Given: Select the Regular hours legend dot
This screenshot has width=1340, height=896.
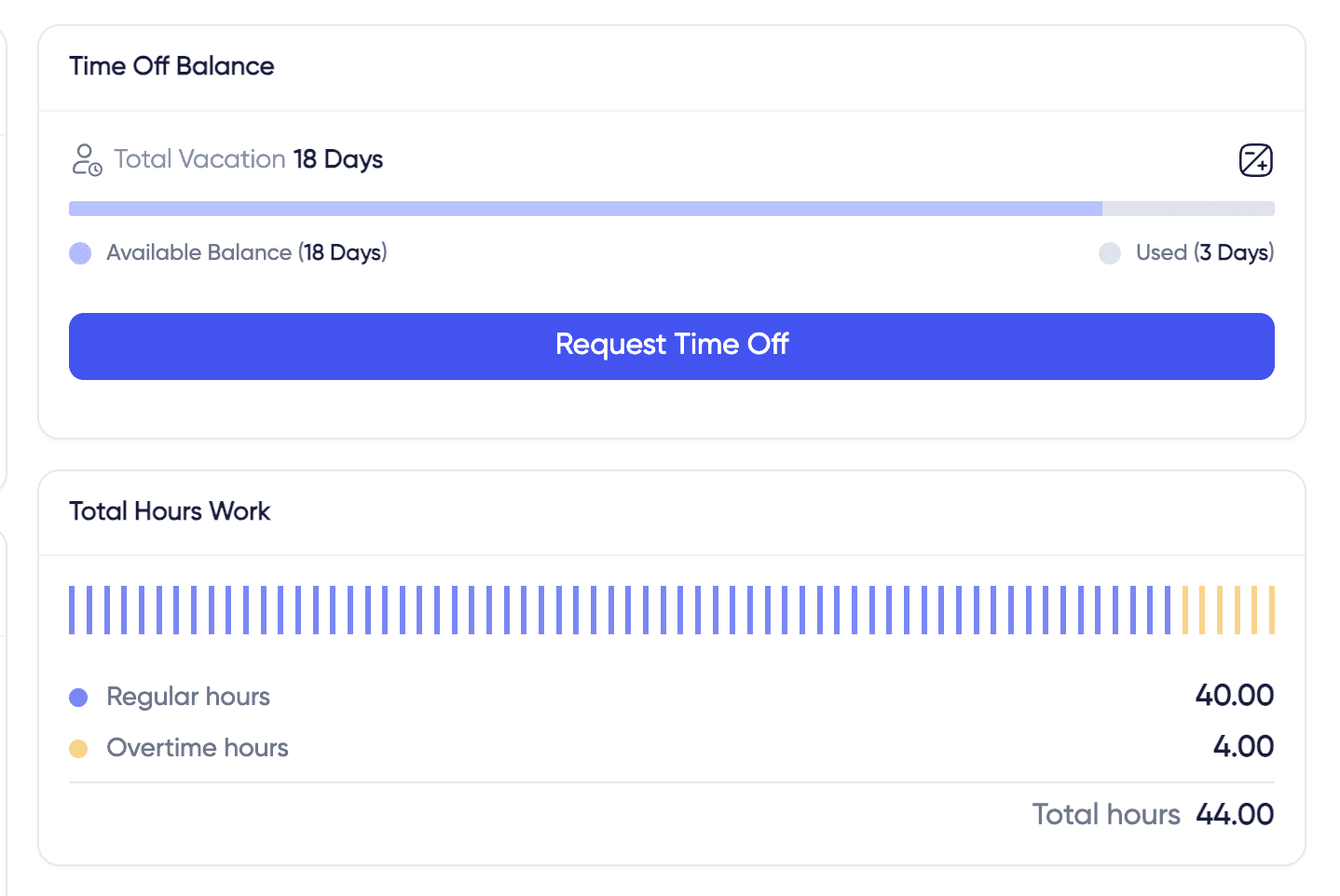Looking at the screenshot, I should click(78, 696).
